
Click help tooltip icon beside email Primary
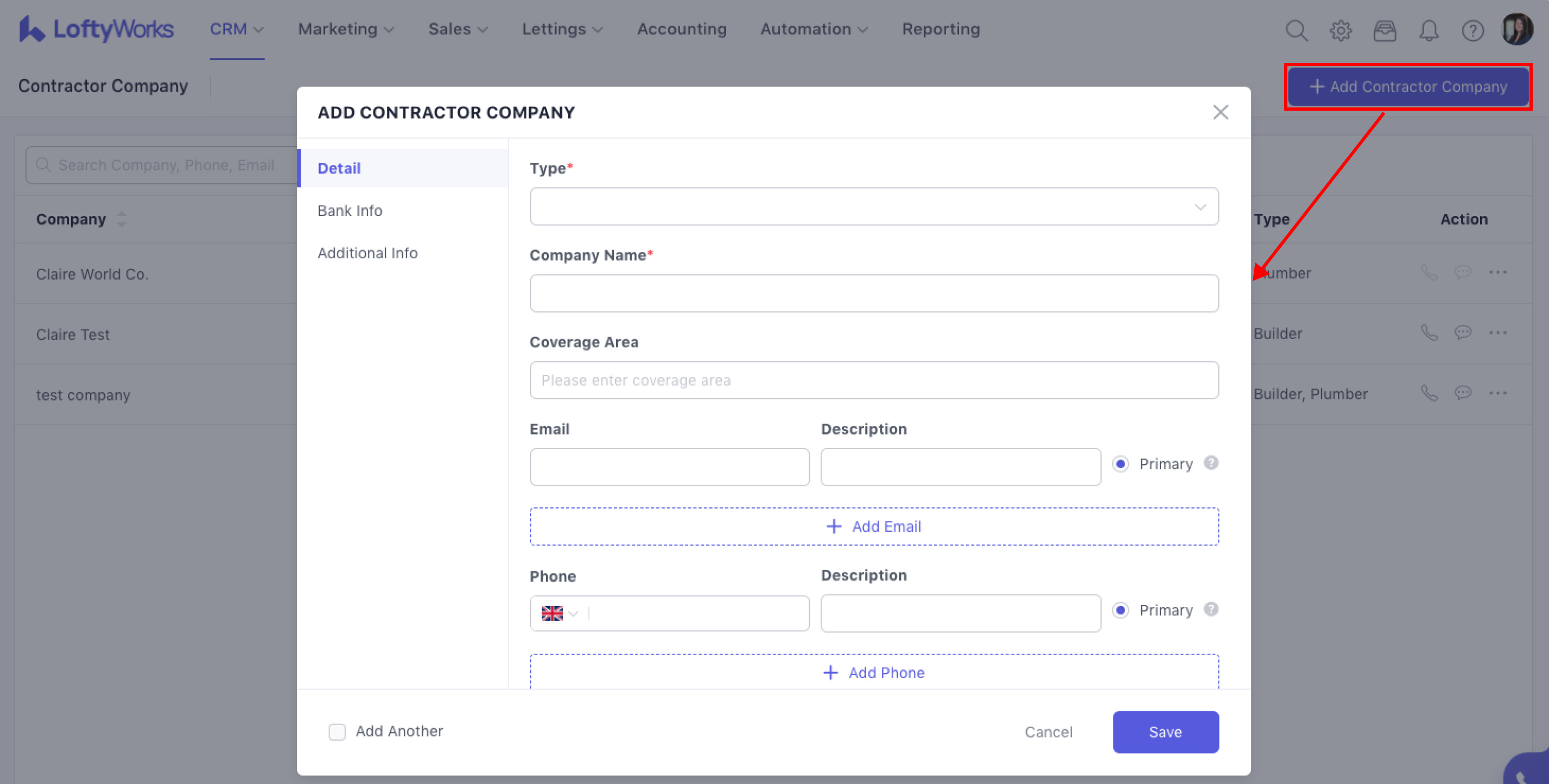1211,463
